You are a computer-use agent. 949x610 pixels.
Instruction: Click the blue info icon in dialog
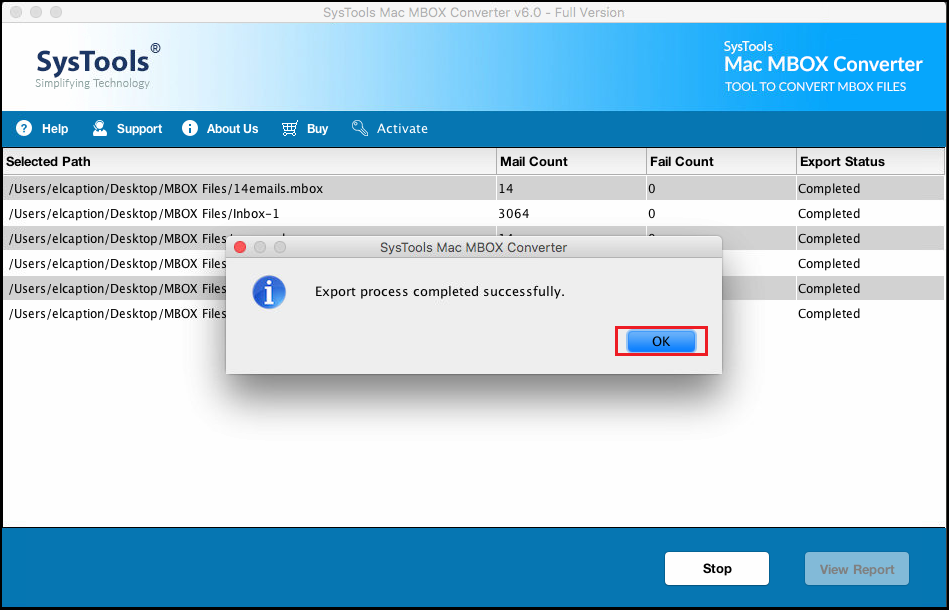click(x=269, y=292)
